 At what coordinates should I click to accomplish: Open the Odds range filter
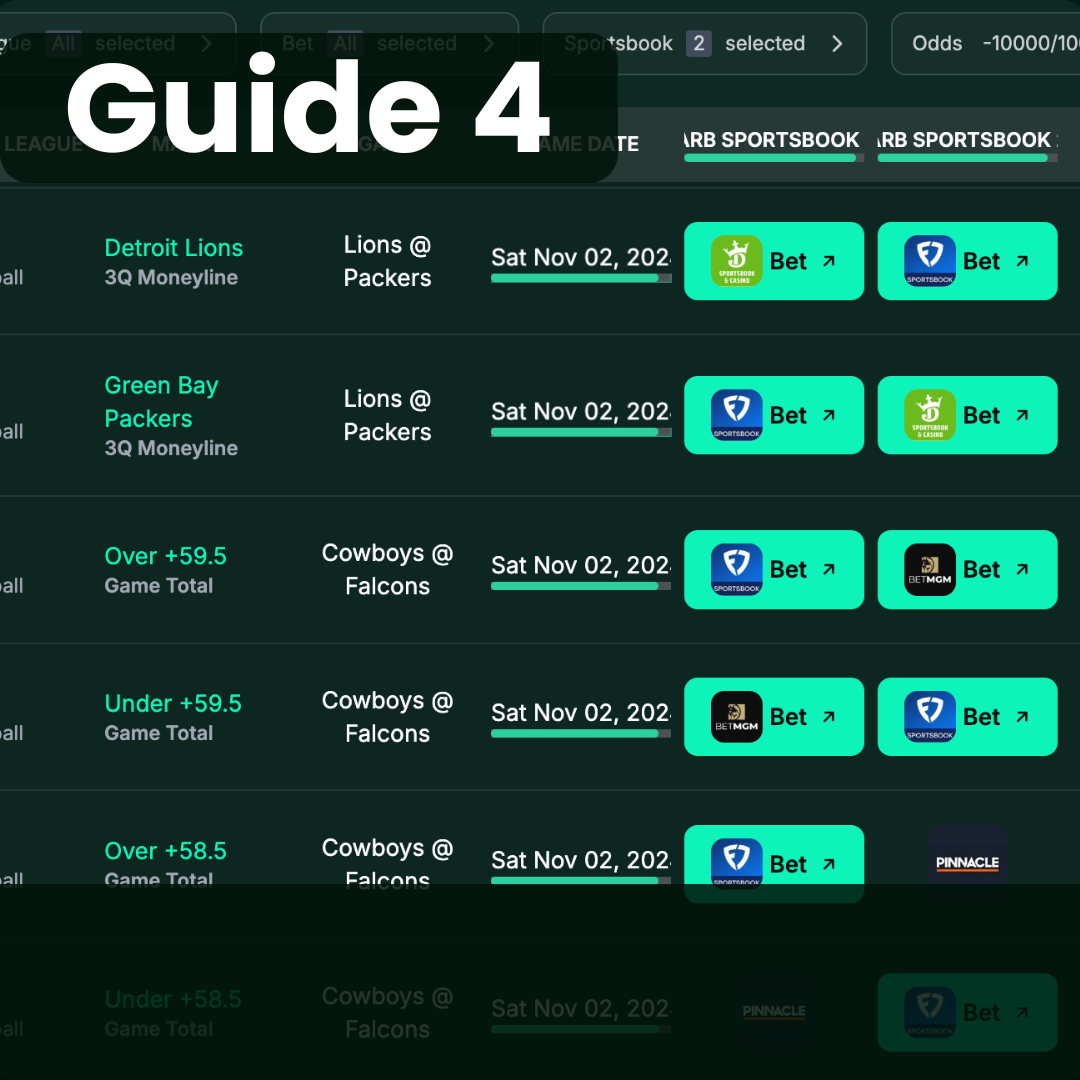click(x=985, y=44)
